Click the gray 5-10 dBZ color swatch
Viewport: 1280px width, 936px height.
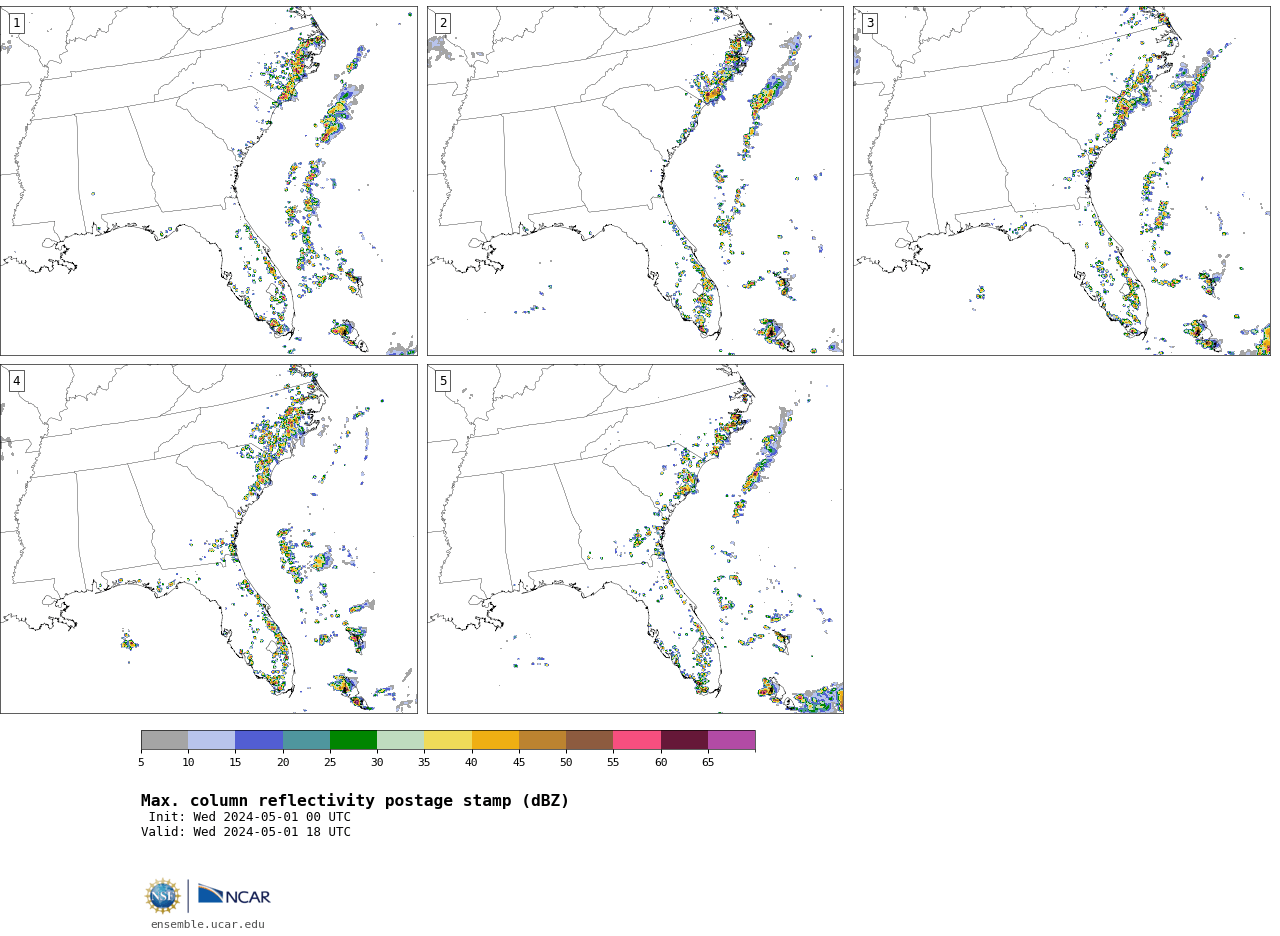(x=164, y=740)
